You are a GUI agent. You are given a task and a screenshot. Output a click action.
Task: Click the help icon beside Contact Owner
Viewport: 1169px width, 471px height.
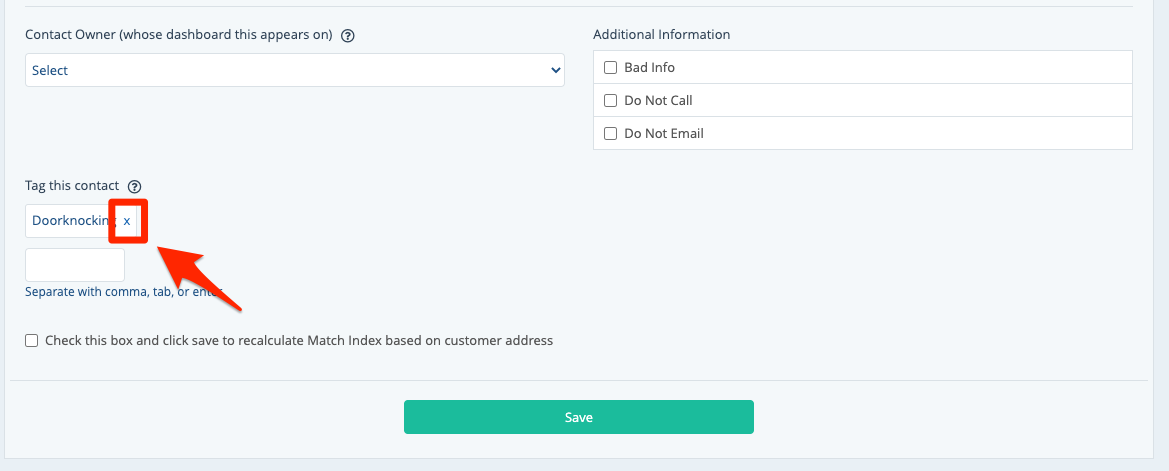point(348,35)
